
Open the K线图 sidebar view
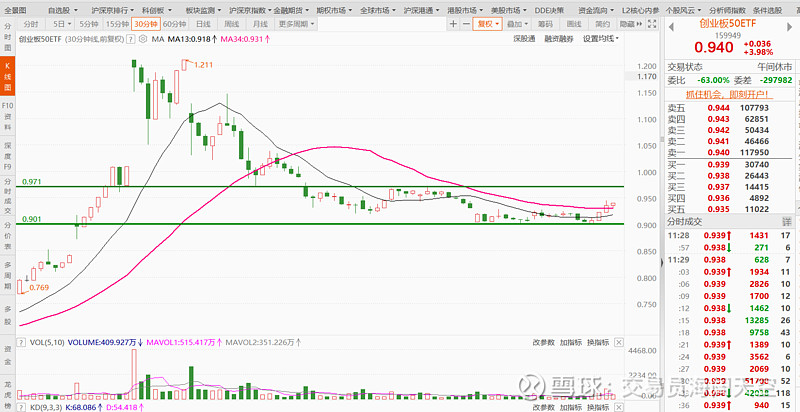point(8,75)
